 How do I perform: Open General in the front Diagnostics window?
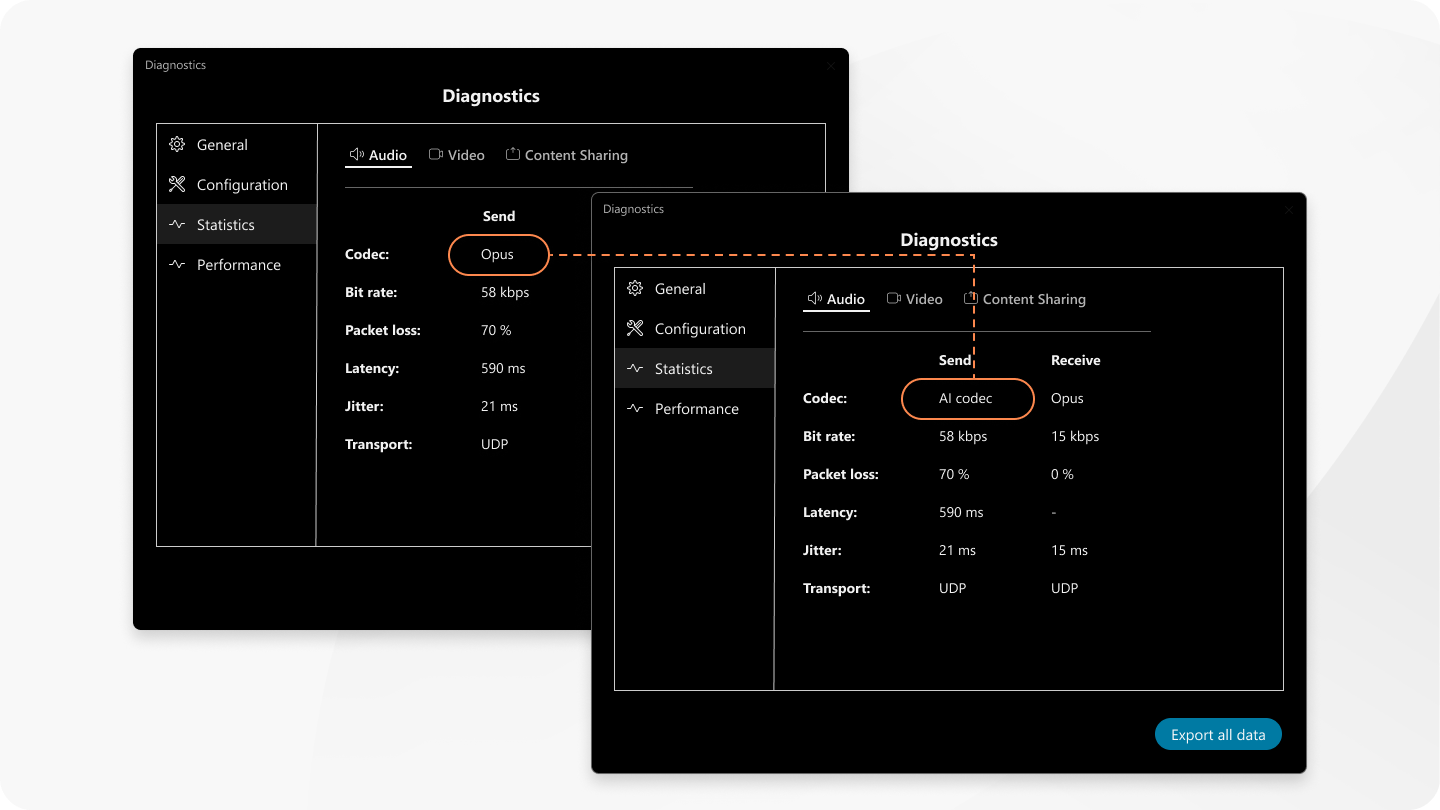click(694, 289)
